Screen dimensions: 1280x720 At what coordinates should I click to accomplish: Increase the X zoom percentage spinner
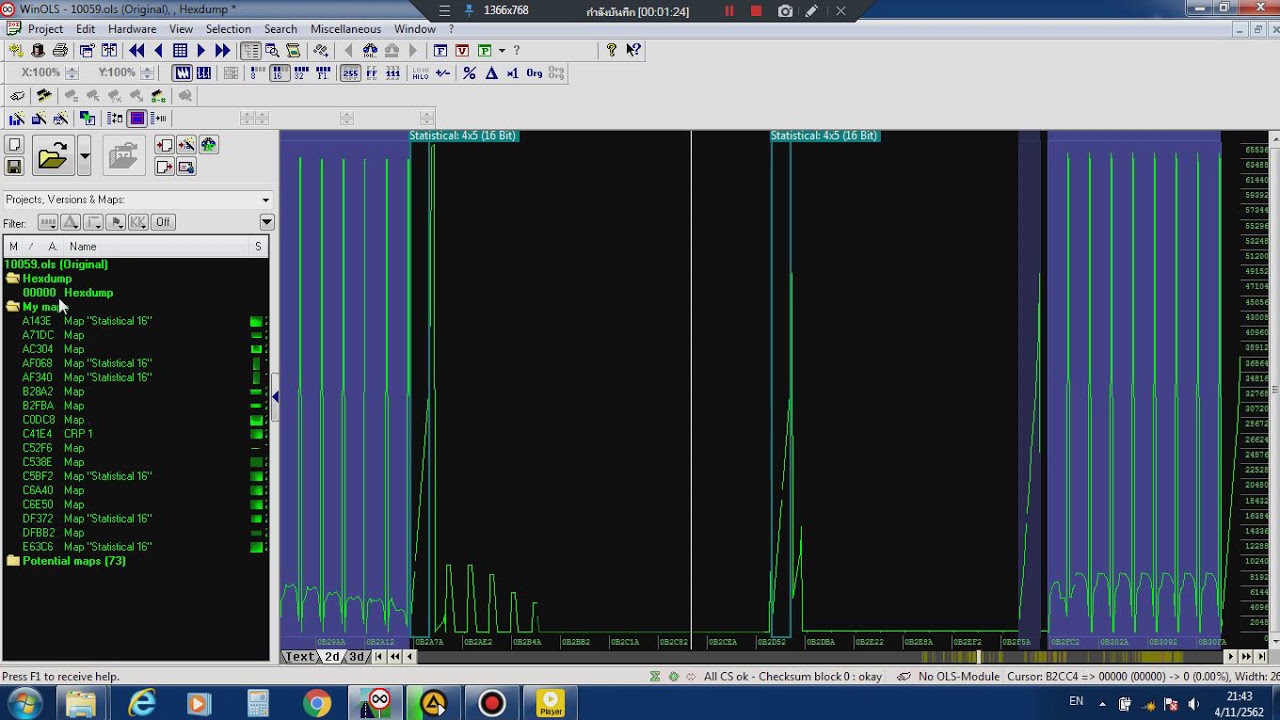70,69
